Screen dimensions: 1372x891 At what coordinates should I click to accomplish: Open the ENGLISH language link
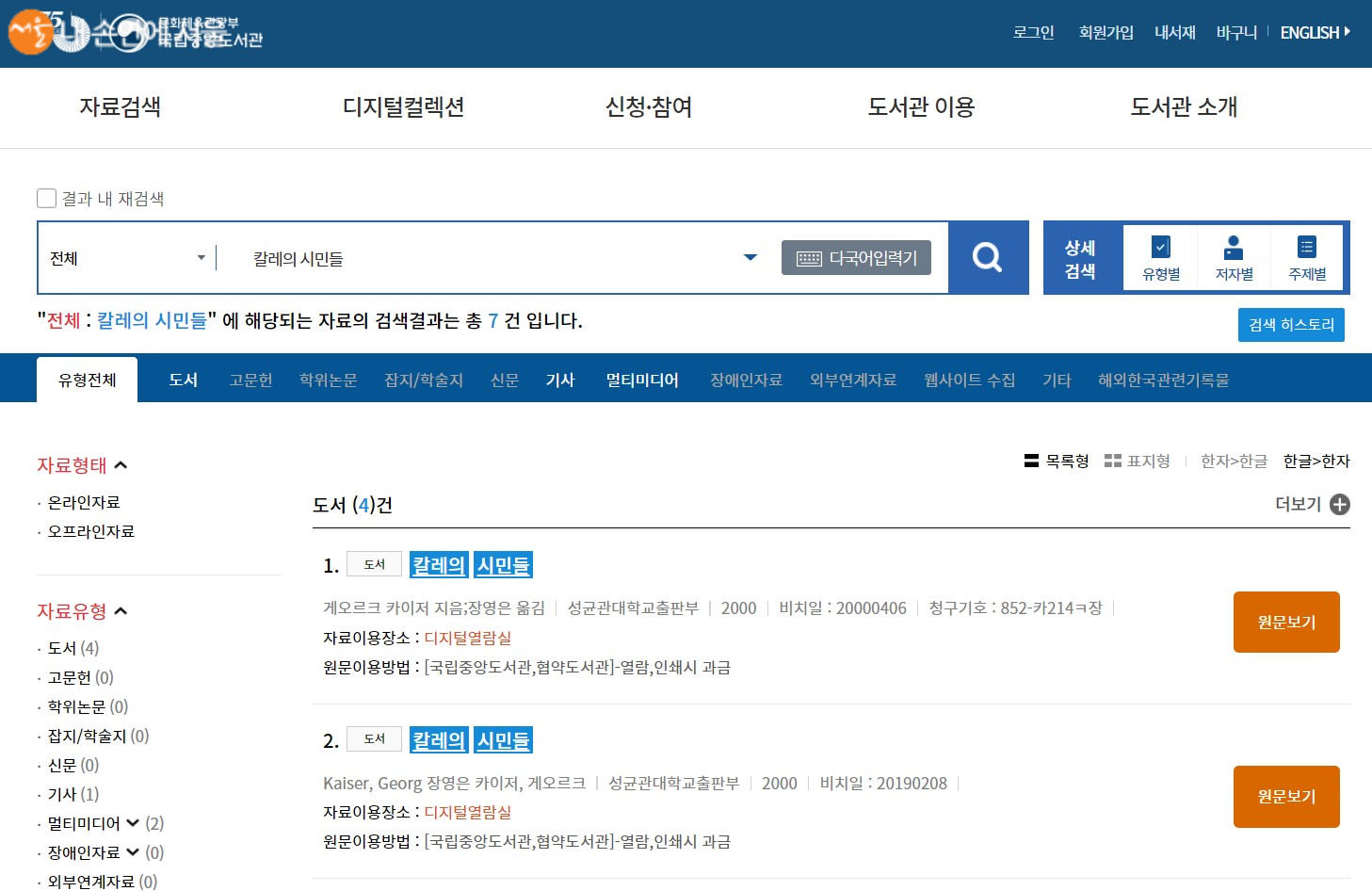tap(1315, 32)
